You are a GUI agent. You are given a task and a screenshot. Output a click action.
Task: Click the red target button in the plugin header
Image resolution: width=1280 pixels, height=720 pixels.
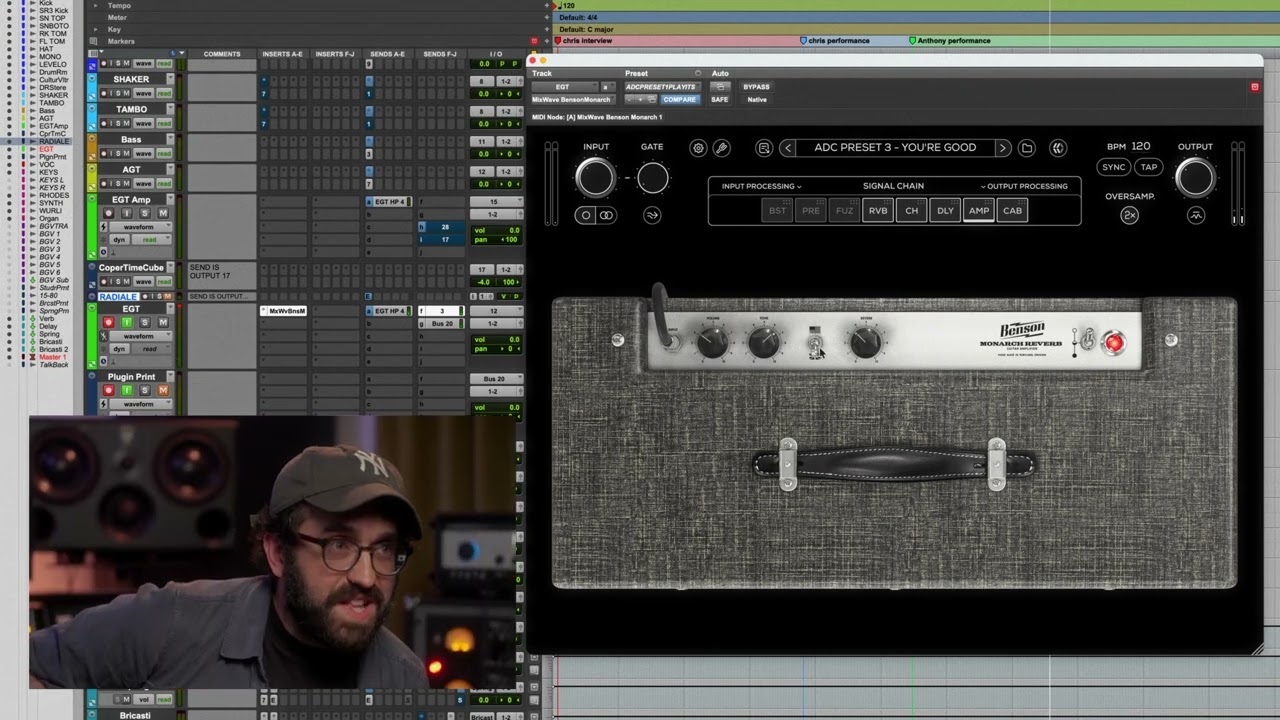click(1254, 87)
